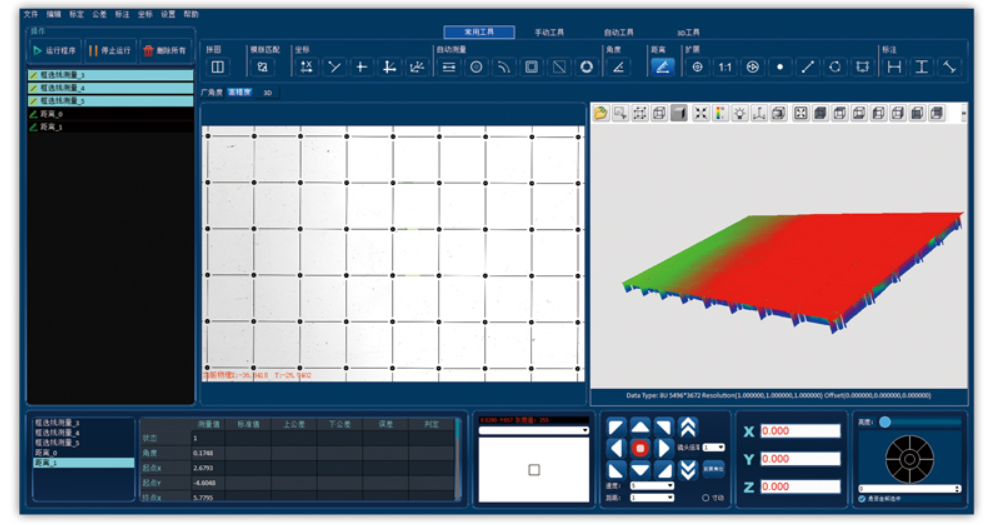
Task: Click the Y coordinate field showing 0.000
Action: click(x=800, y=459)
